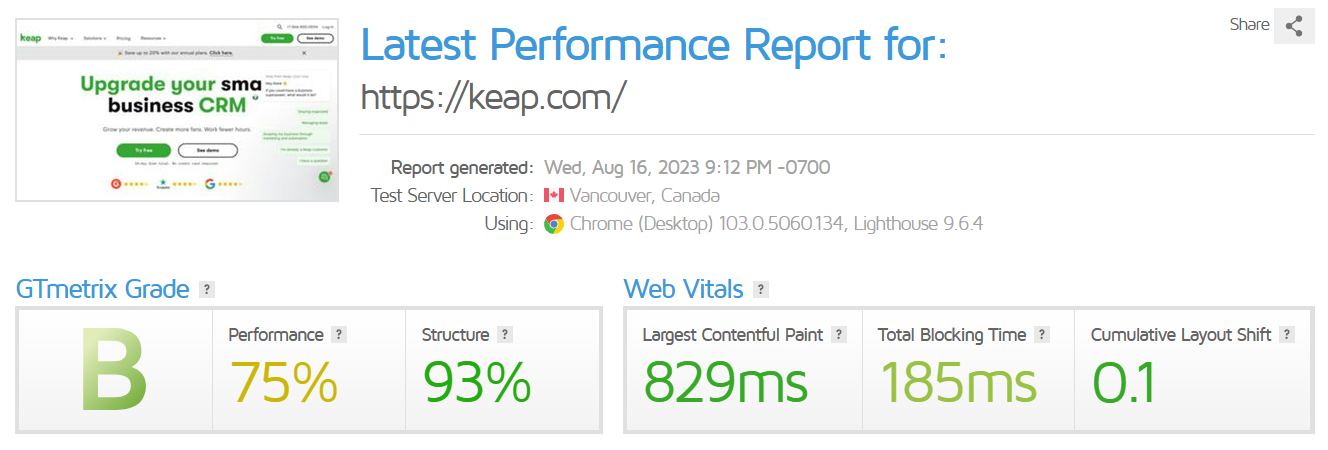Click the 829ms Largest Contentful Paint value
The image size is (1328, 450).
tap(725, 382)
